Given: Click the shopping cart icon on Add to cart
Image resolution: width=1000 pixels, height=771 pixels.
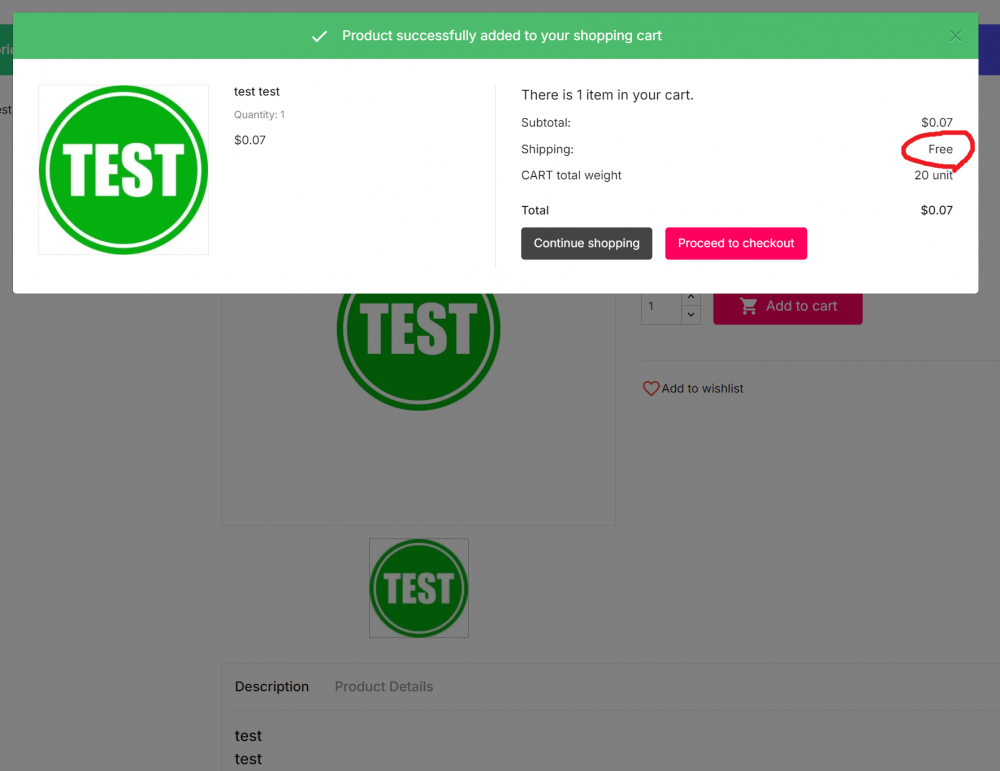Looking at the screenshot, I should [747, 306].
